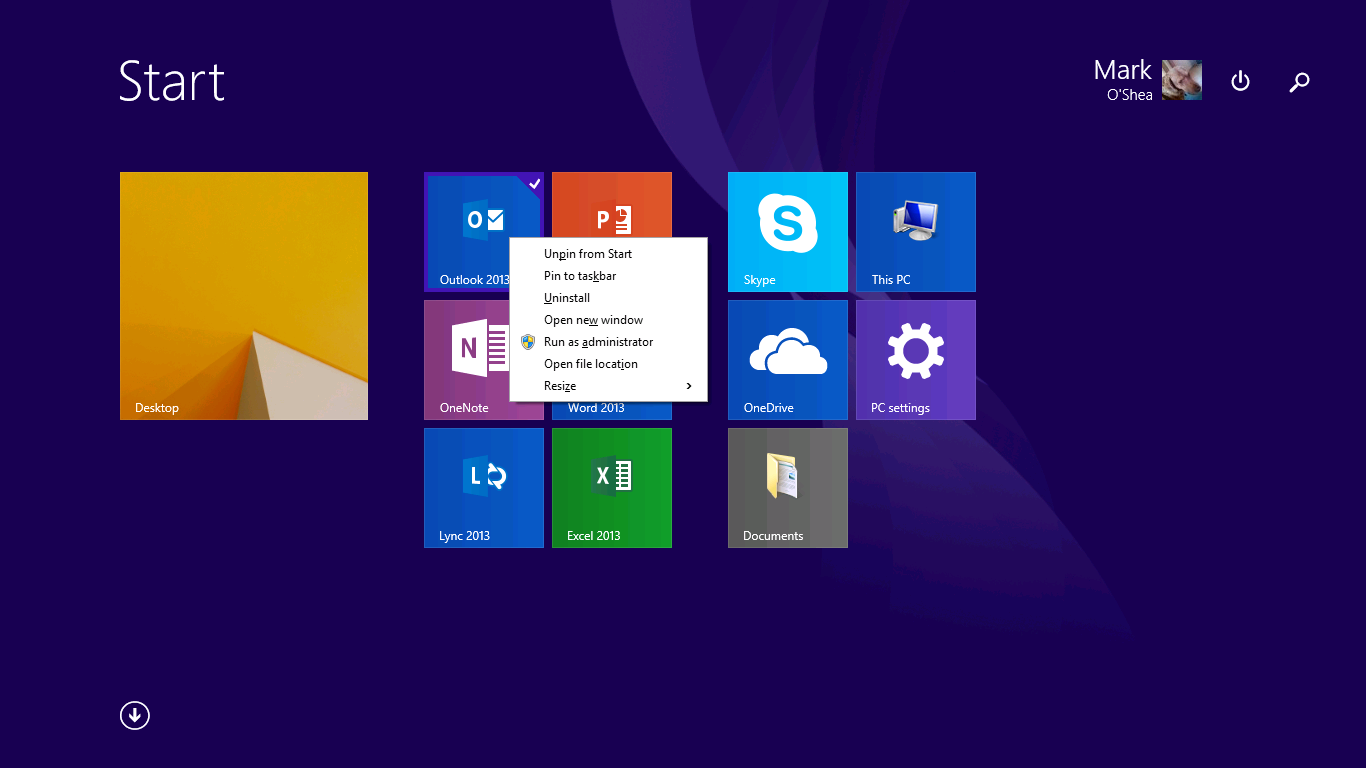
Task: Uncheck the selected Outlook 2013 tile checkmark
Action: (x=534, y=183)
